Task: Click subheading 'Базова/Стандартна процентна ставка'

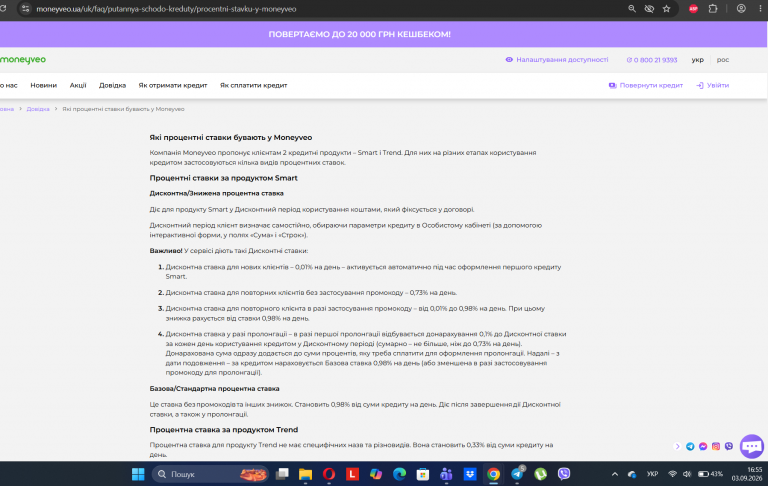Action: pos(215,389)
